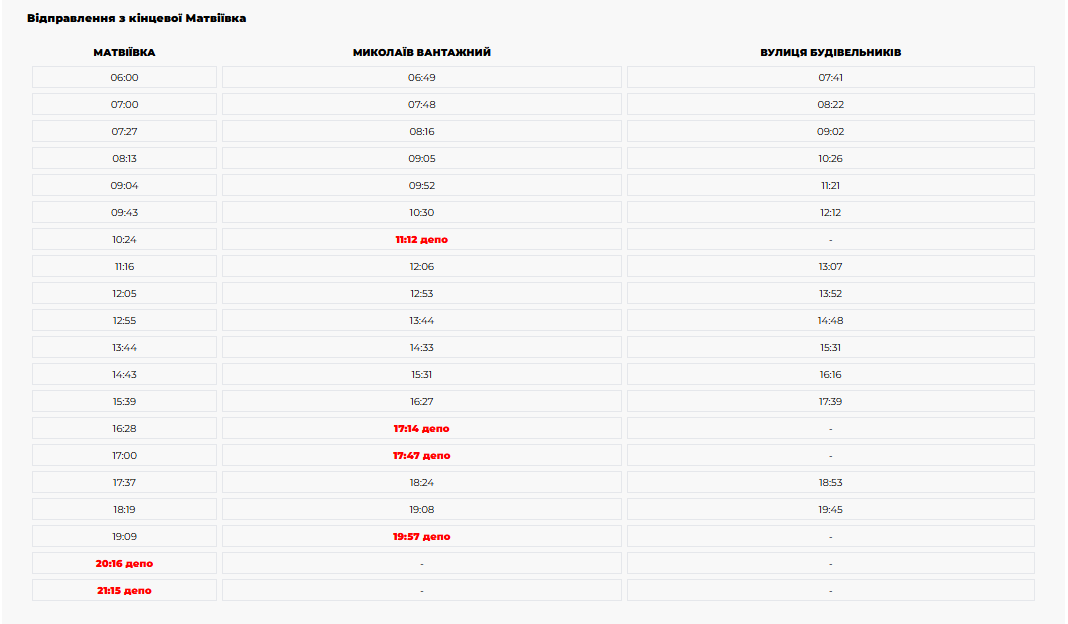
Task: Click the red 21:15 депо cell
Action: (x=124, y=591)
